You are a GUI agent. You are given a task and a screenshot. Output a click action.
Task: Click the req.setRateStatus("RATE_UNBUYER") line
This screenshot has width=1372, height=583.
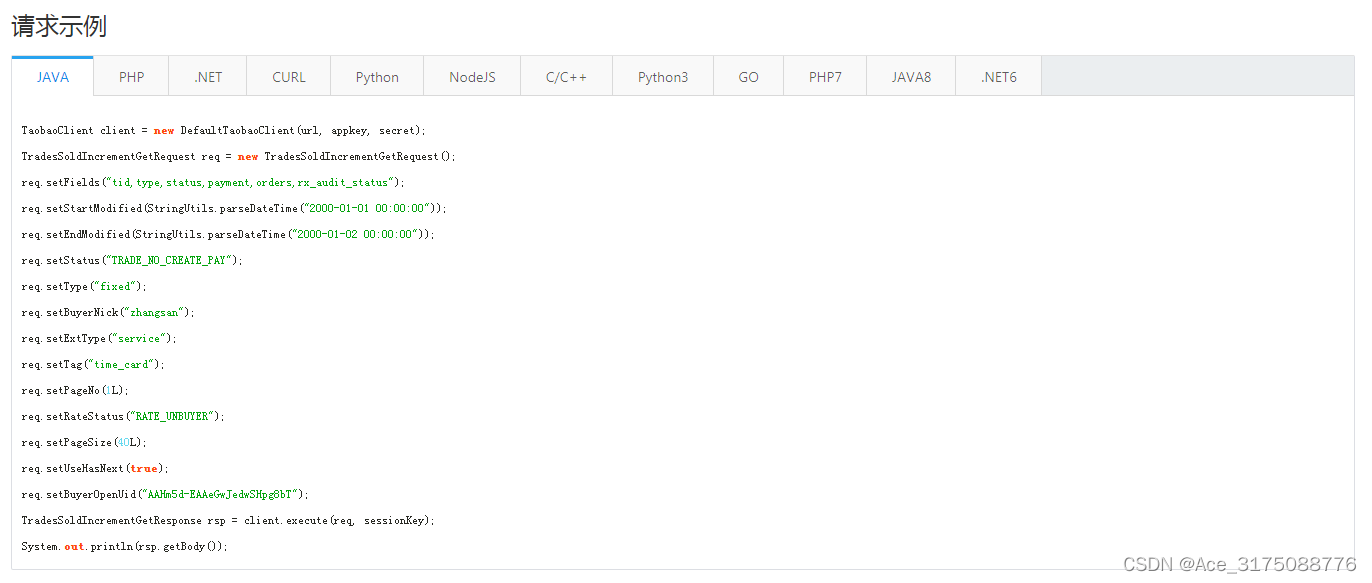click(x=123, y=416)
